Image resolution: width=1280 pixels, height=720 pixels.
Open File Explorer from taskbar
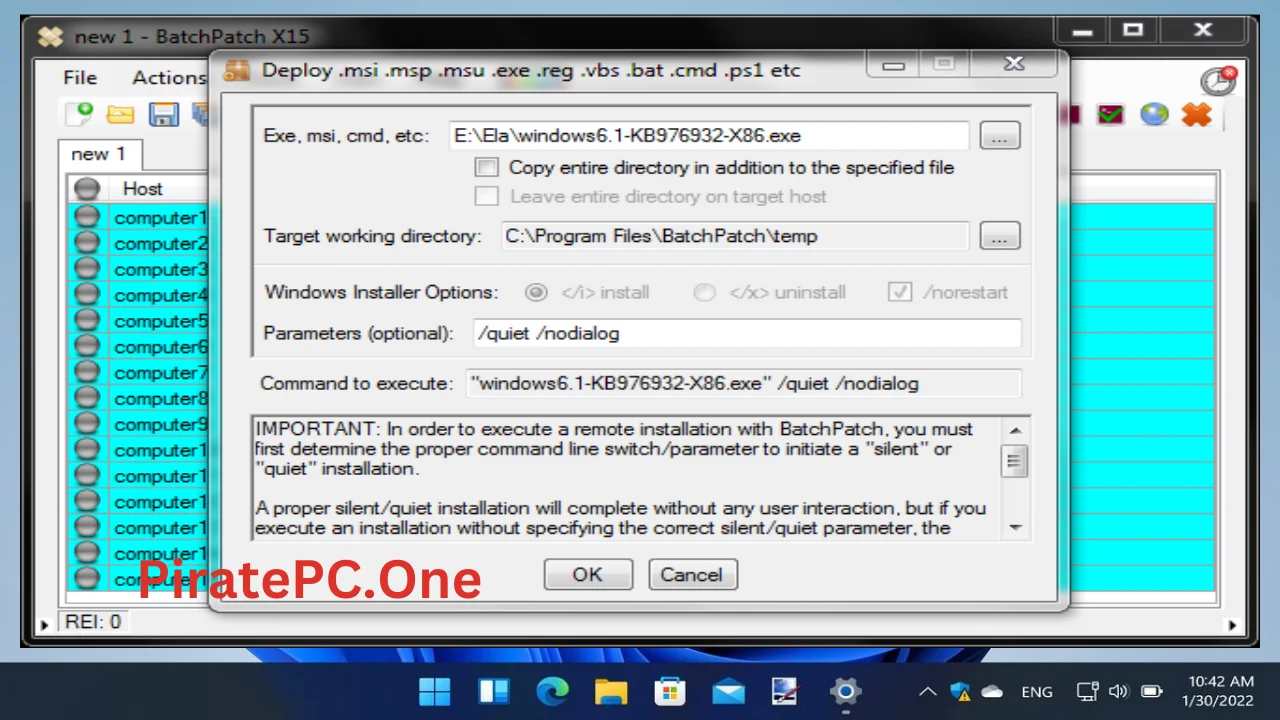click(610, 692)
